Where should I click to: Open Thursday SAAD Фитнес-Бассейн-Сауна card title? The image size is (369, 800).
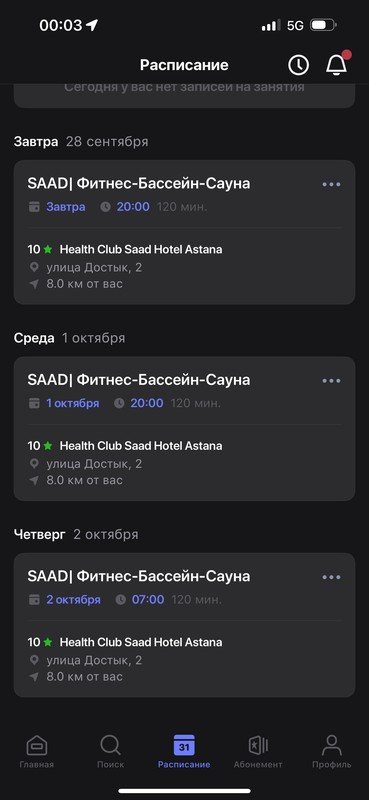tap(139, 576)
